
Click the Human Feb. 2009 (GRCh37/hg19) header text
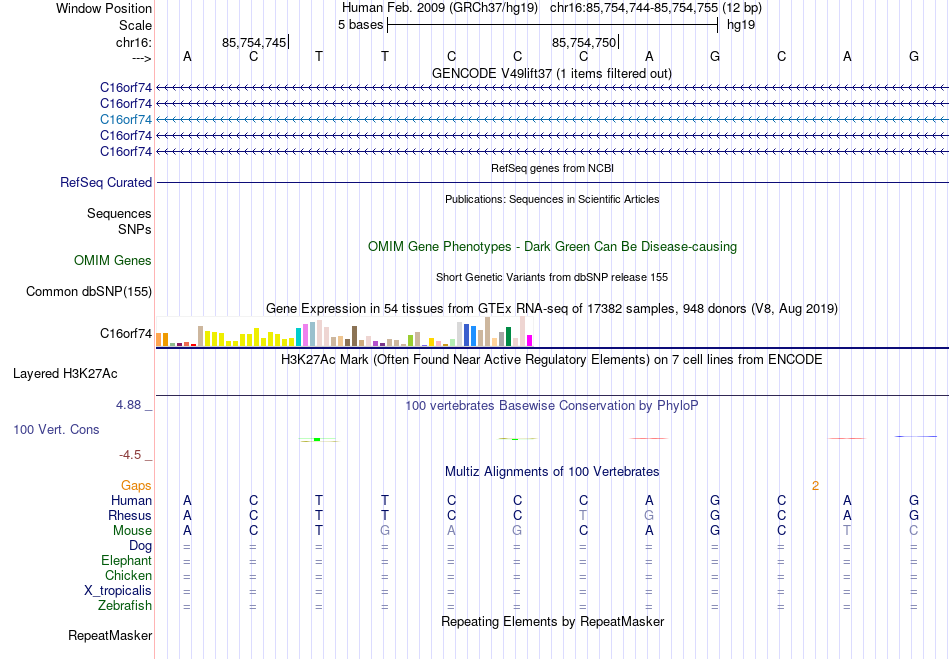pyautogui.click(x=440, y=8)
